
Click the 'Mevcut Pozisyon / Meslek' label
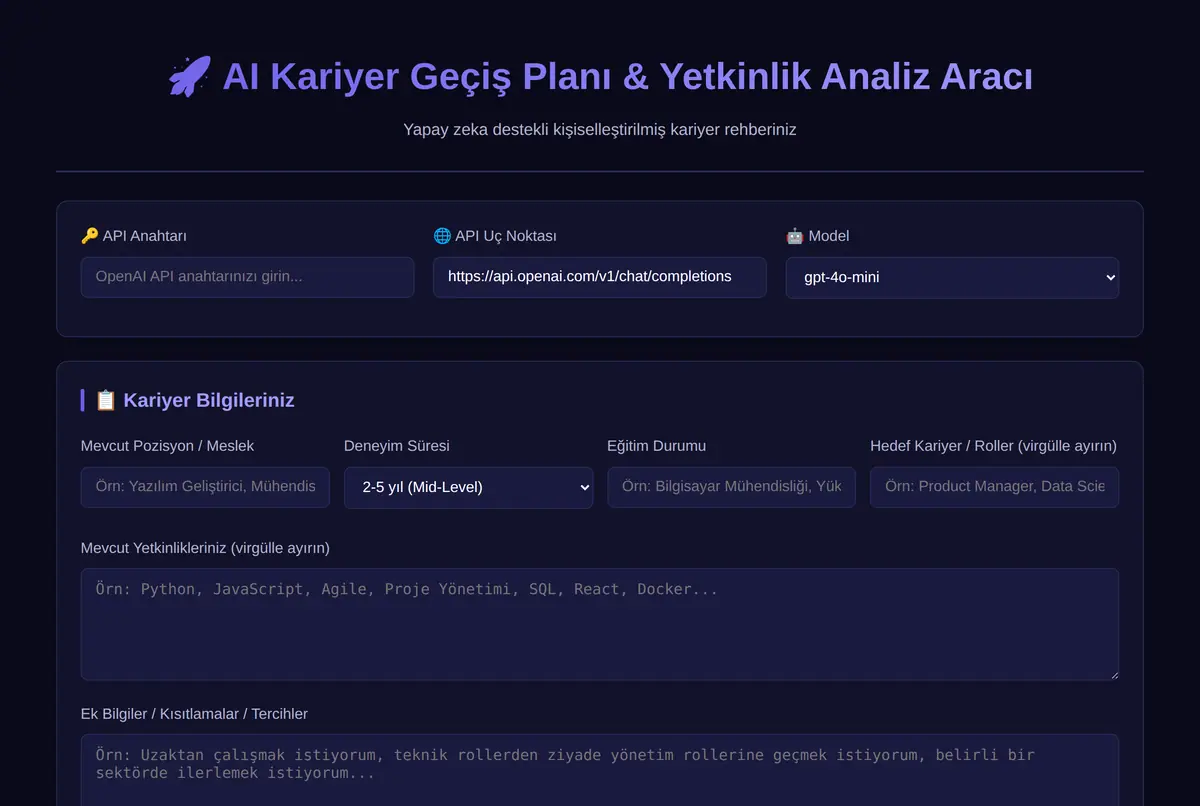pos(168,446)
